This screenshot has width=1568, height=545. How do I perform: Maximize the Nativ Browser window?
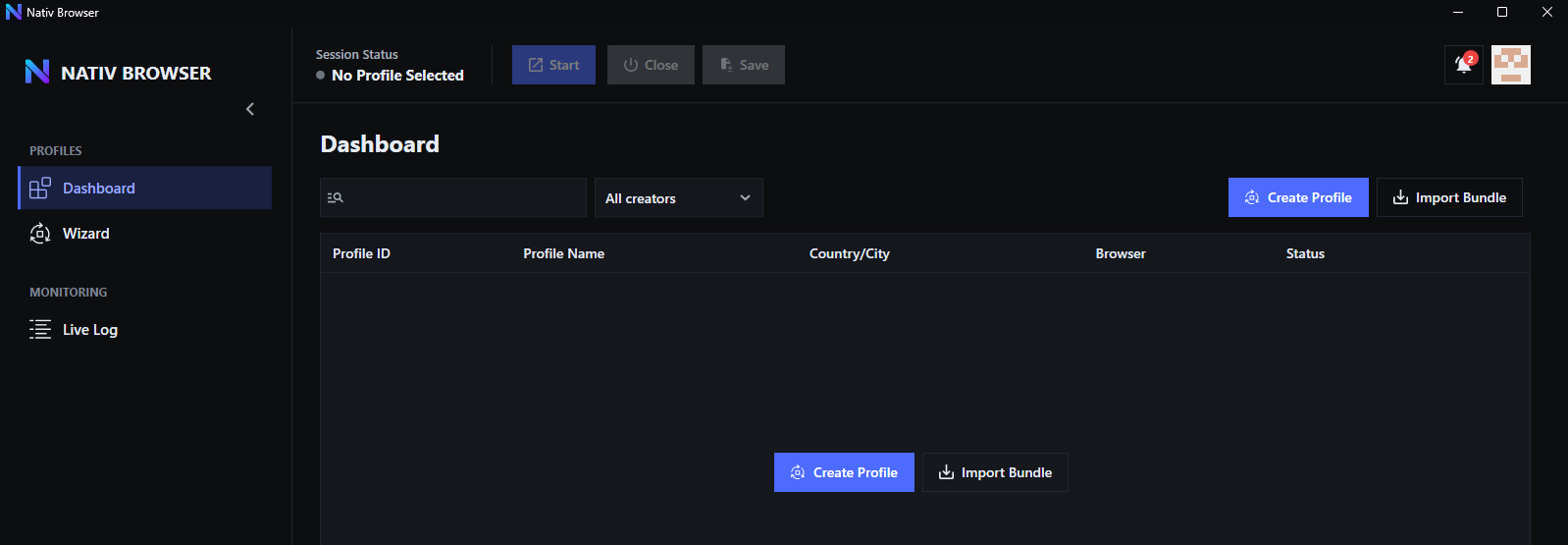(1502, 12)
